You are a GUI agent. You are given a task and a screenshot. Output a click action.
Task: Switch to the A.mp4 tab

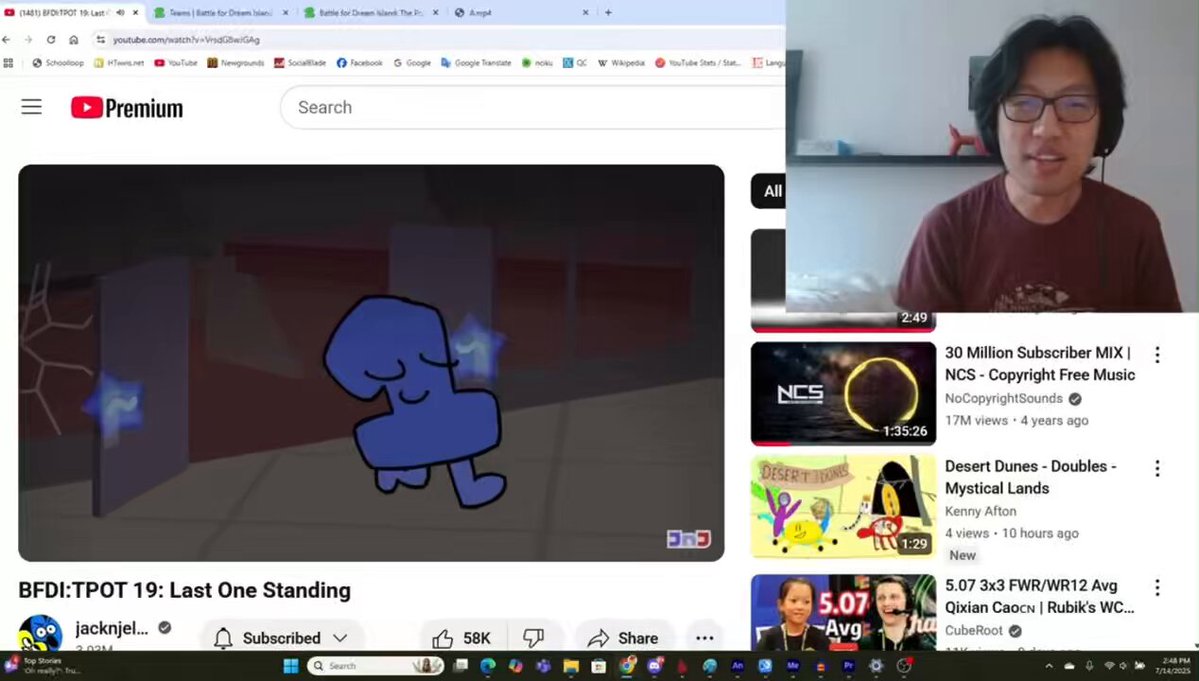pos(520,13)
